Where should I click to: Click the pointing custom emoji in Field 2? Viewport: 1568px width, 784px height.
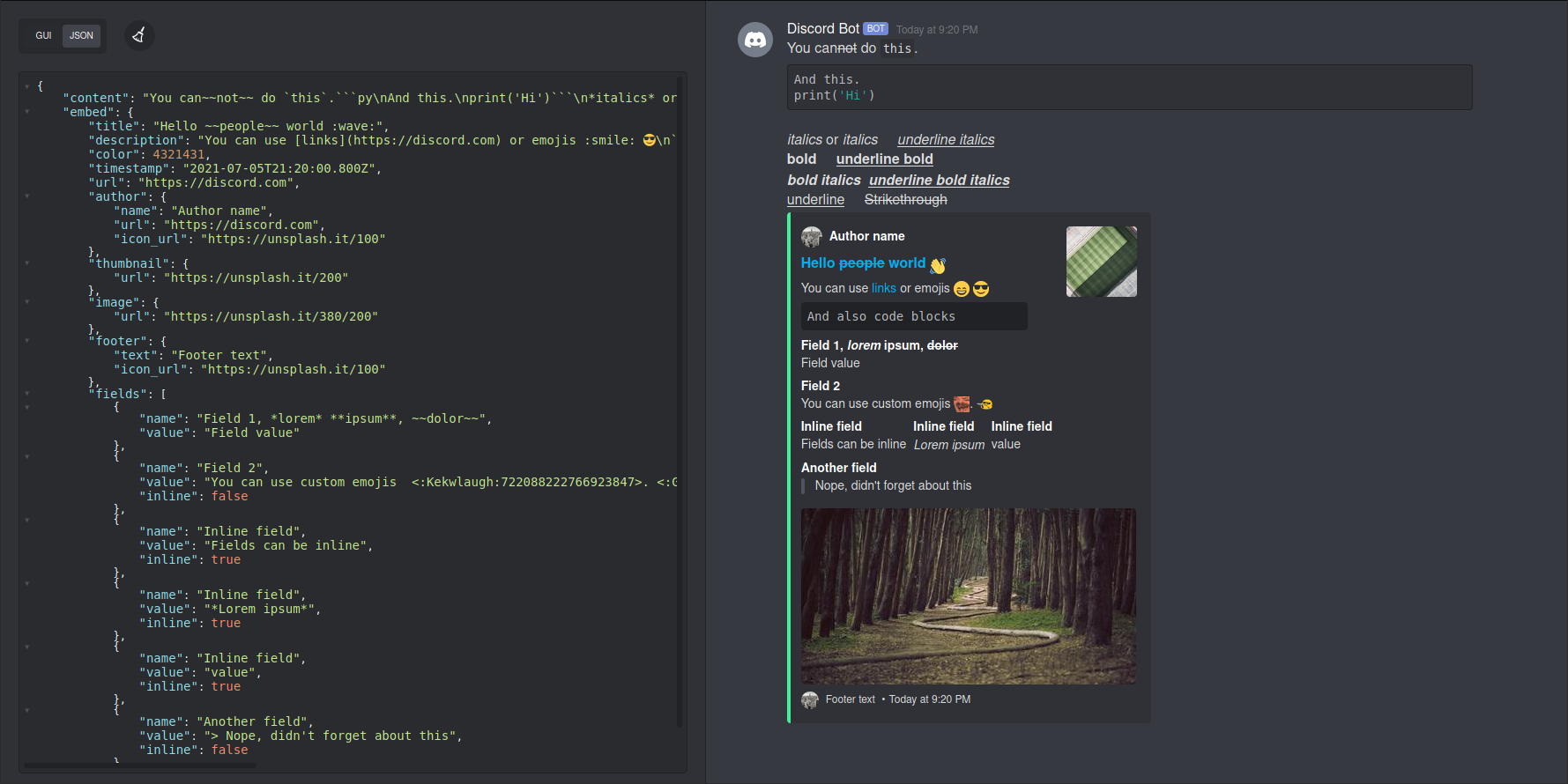(x=985, y=404)
